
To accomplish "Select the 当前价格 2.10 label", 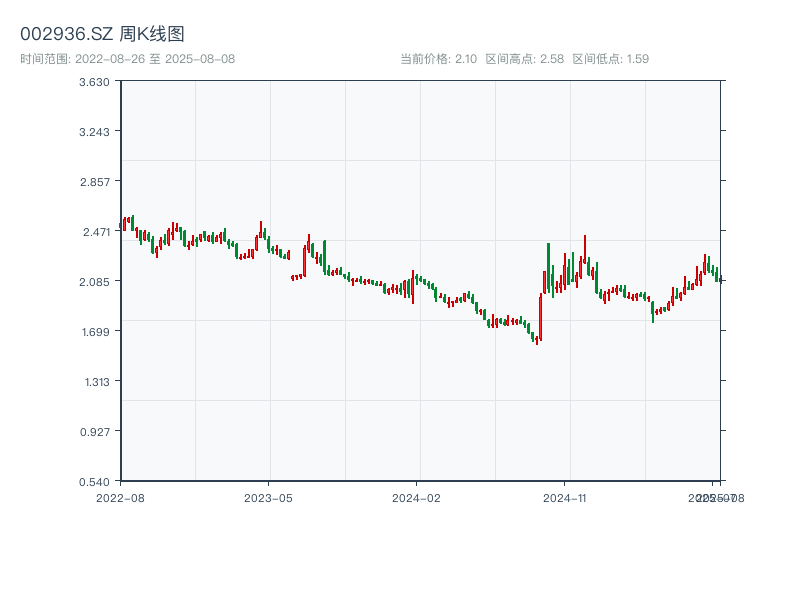I will [x=438, y=59].
